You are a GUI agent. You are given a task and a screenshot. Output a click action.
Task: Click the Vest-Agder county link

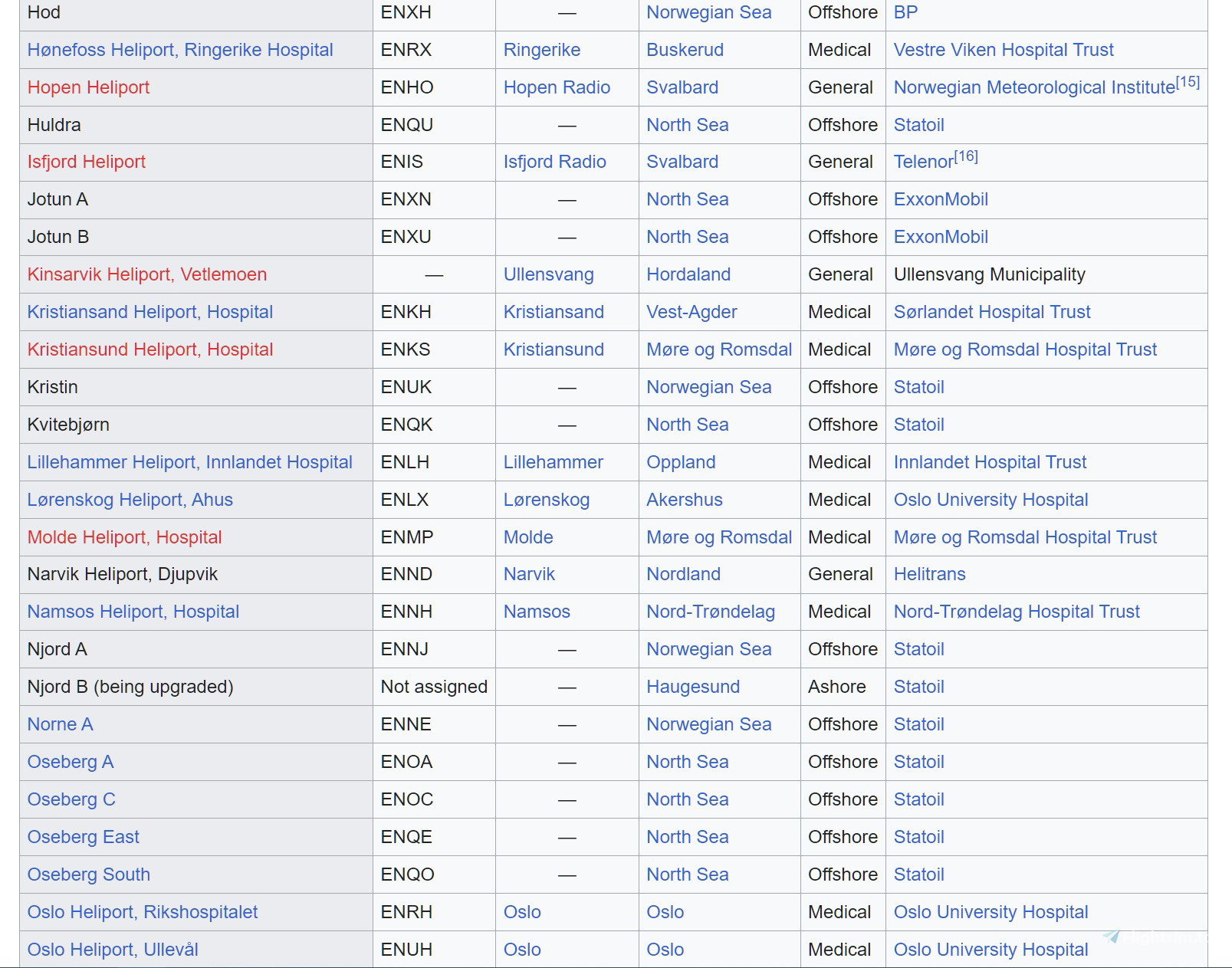[x=692, y=312]
